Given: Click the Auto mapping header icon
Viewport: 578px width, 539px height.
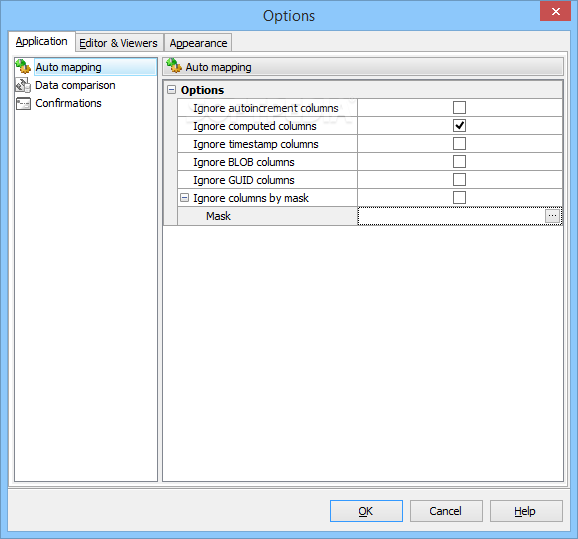Looking at the screenshot, I should pos(174,66).
